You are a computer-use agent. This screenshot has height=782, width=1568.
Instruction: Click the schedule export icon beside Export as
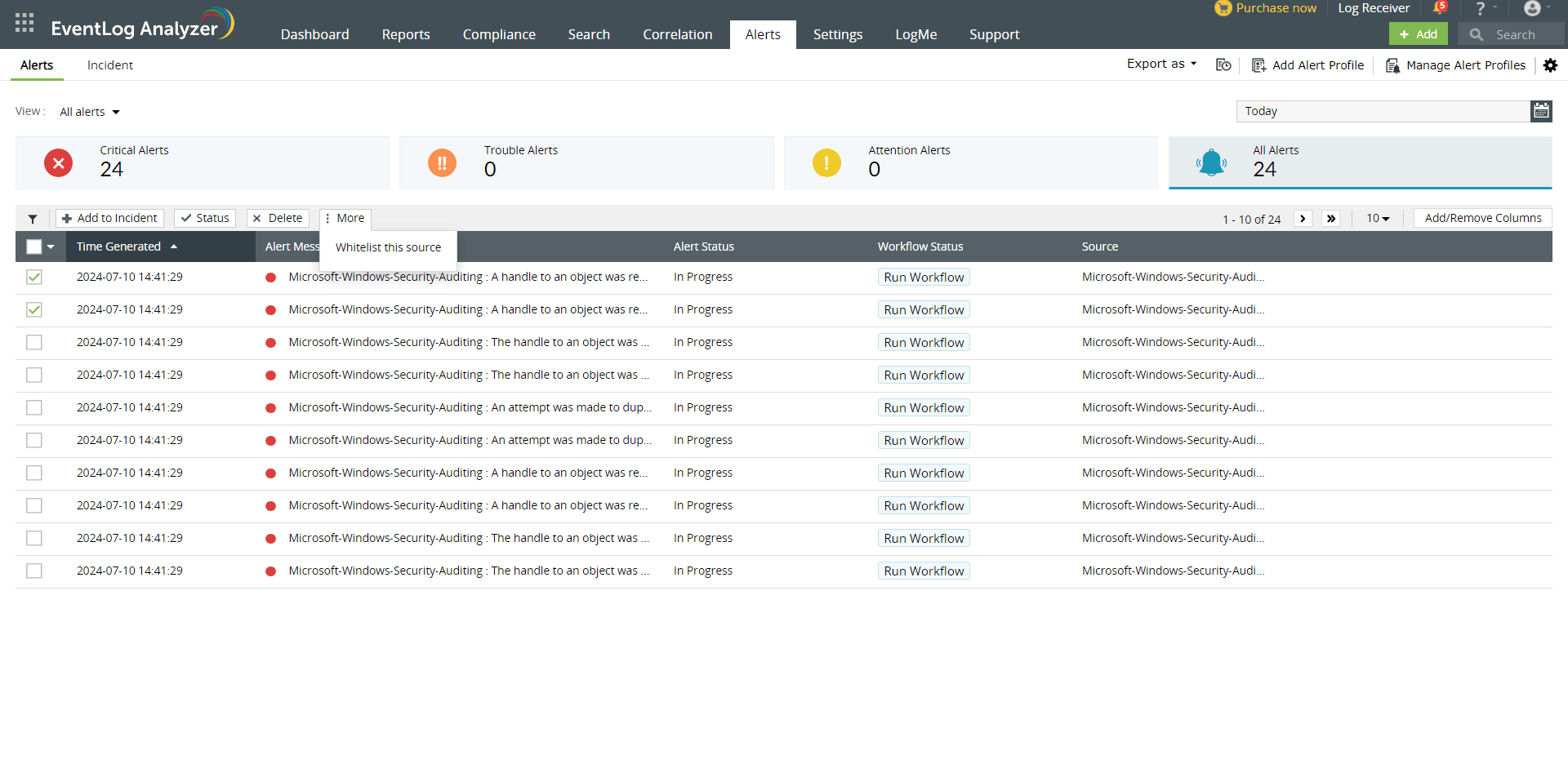click(x=1223, y=65)
